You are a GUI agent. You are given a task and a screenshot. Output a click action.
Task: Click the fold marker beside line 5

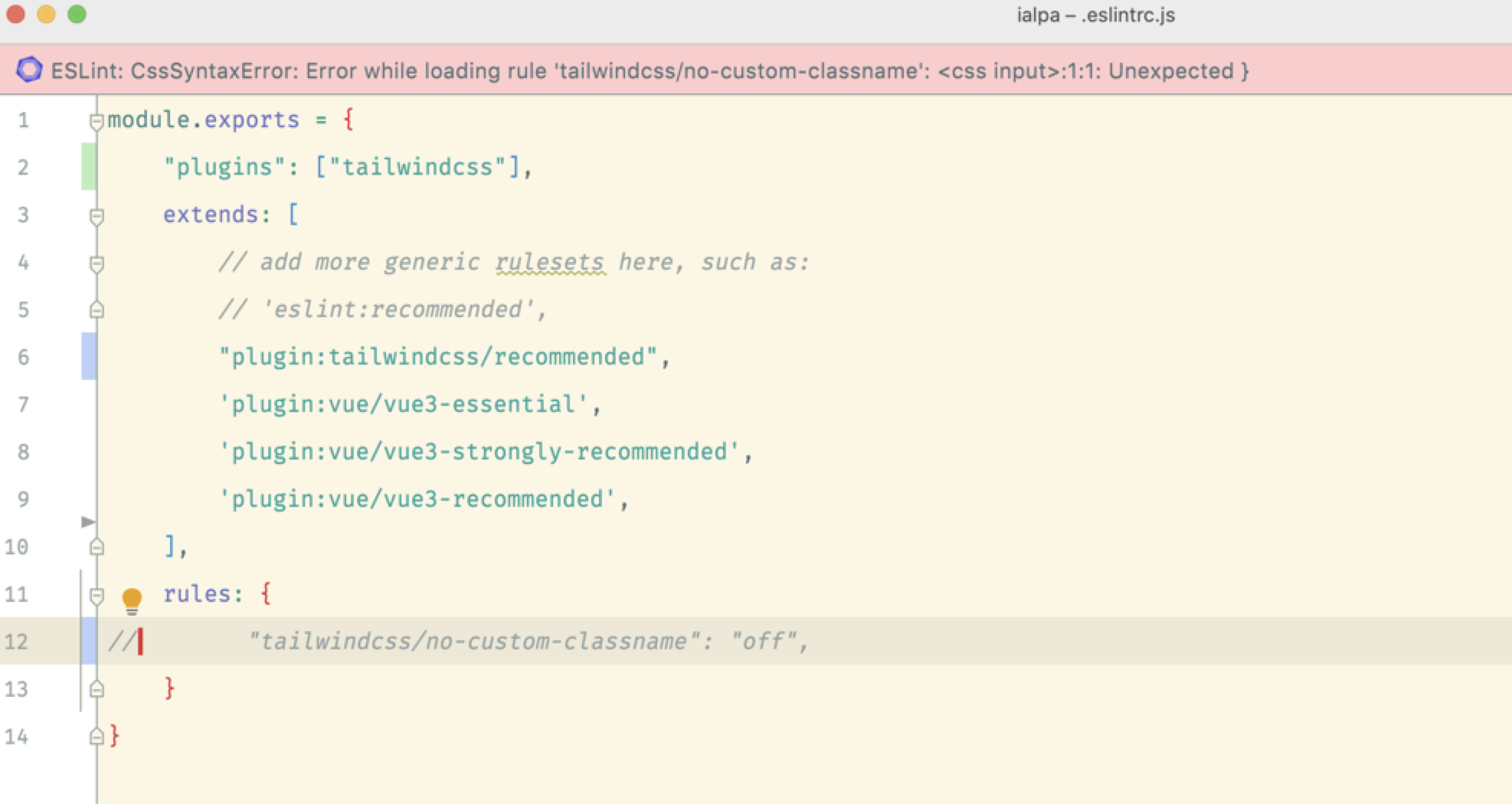[x=96, y=309]
